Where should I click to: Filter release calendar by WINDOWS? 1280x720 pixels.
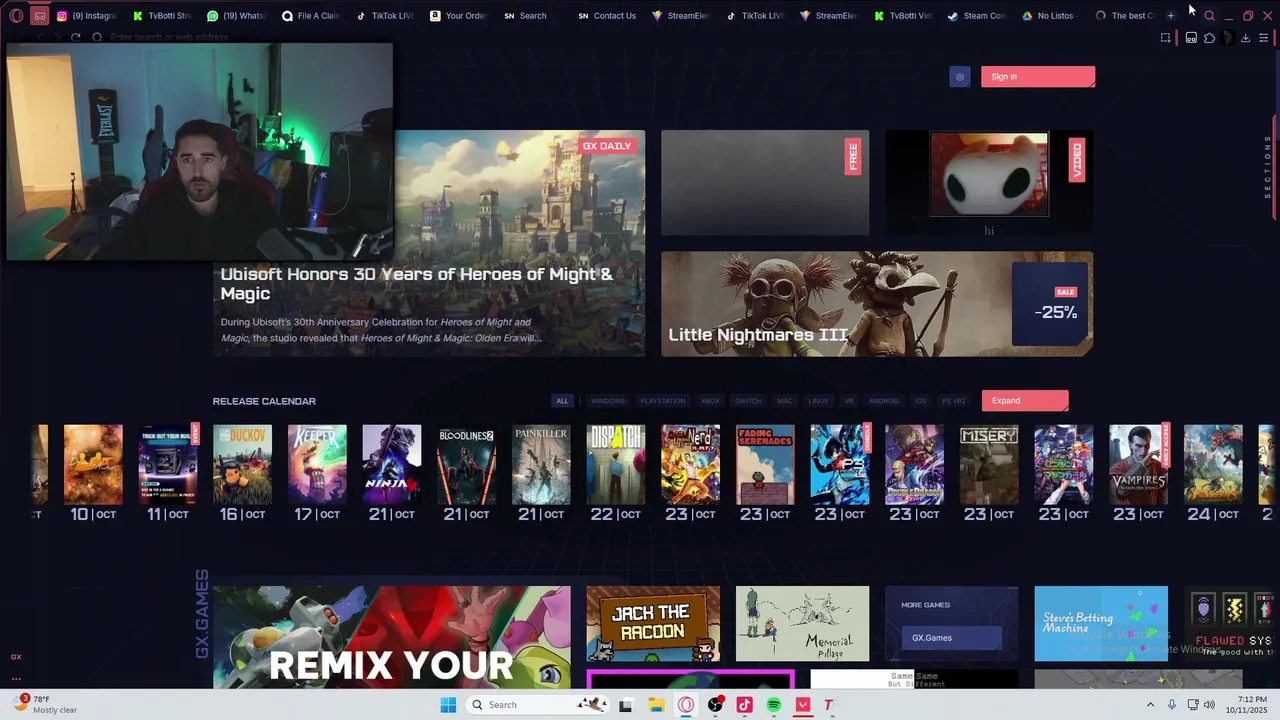[607, 401]
